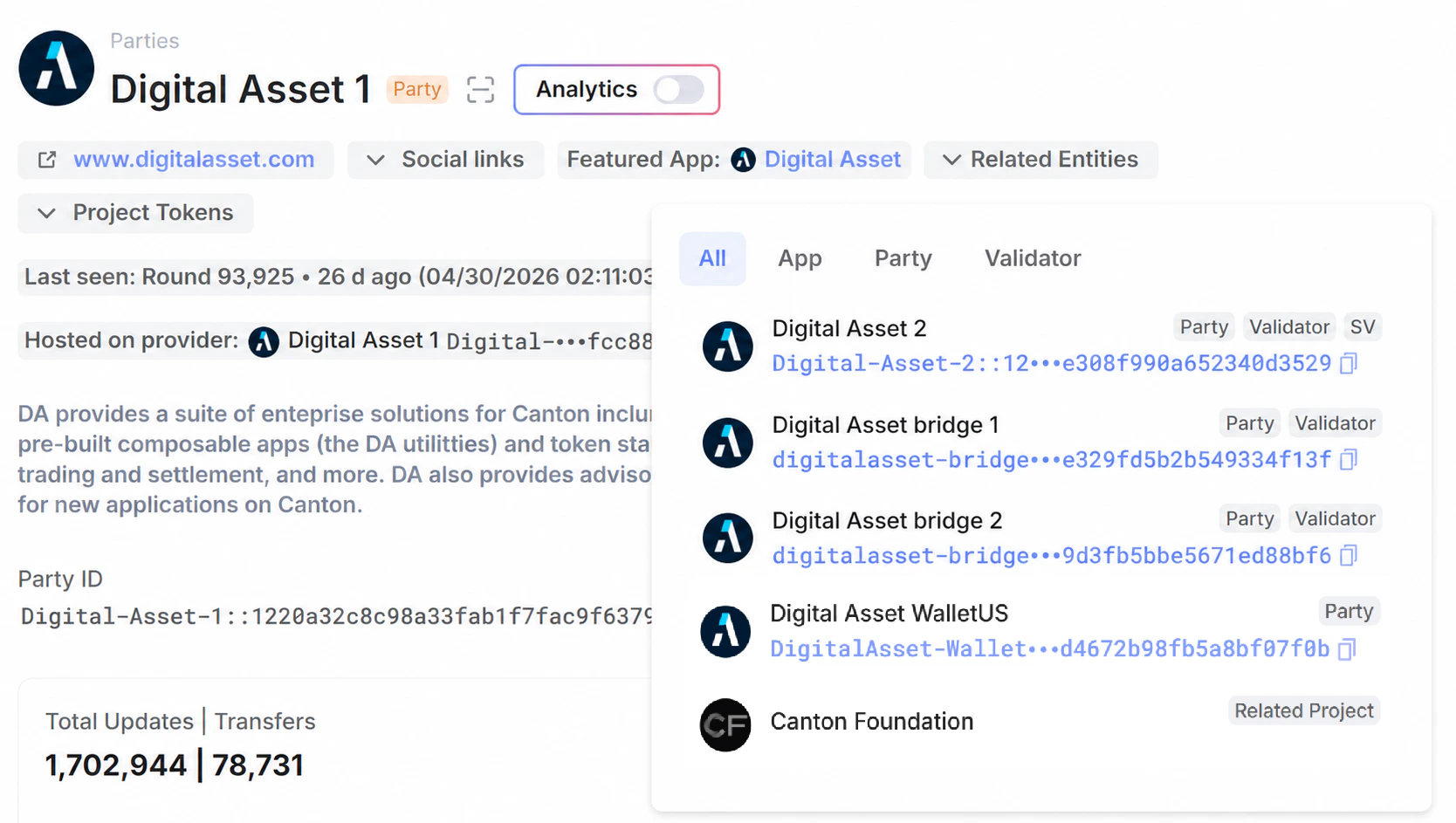Collapse the Related Entities dropdown
Image resolution: width=1456 pixels, height=823 pixels.
click(1040, 160)
